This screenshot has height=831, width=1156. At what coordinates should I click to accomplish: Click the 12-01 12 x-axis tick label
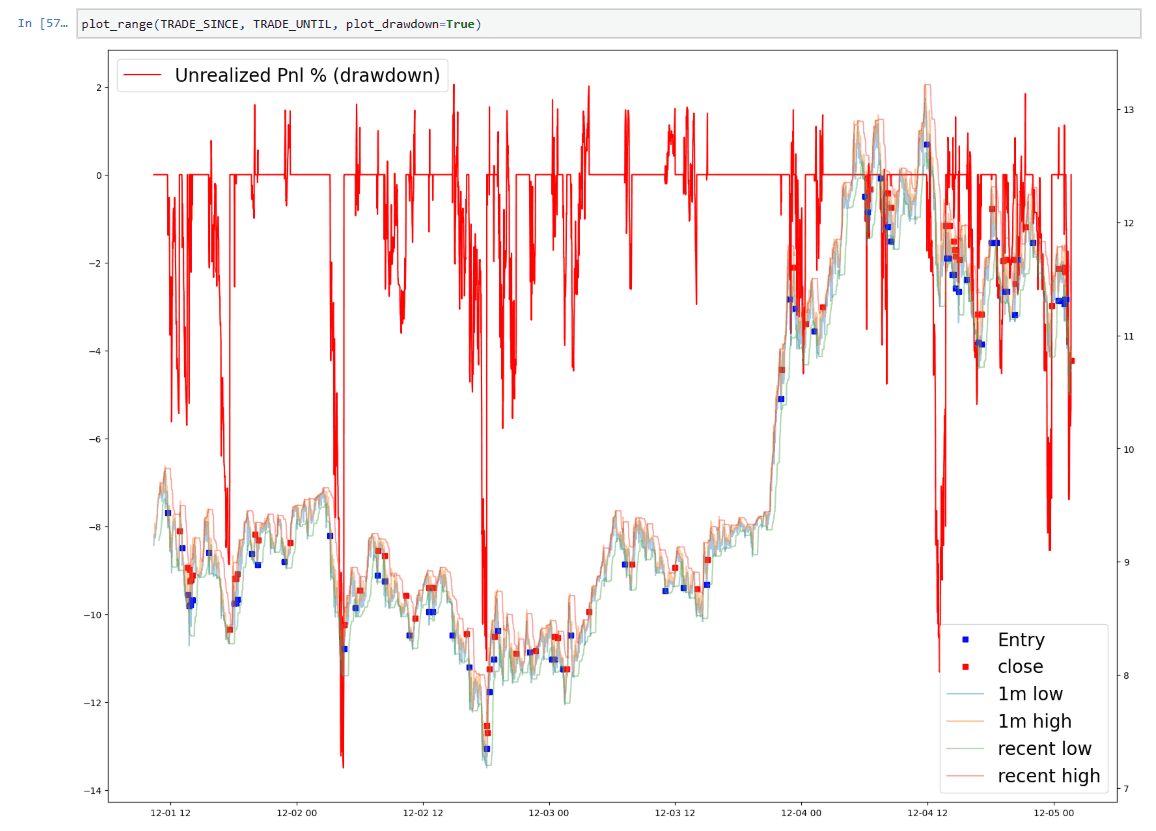(x=170, y=813)
